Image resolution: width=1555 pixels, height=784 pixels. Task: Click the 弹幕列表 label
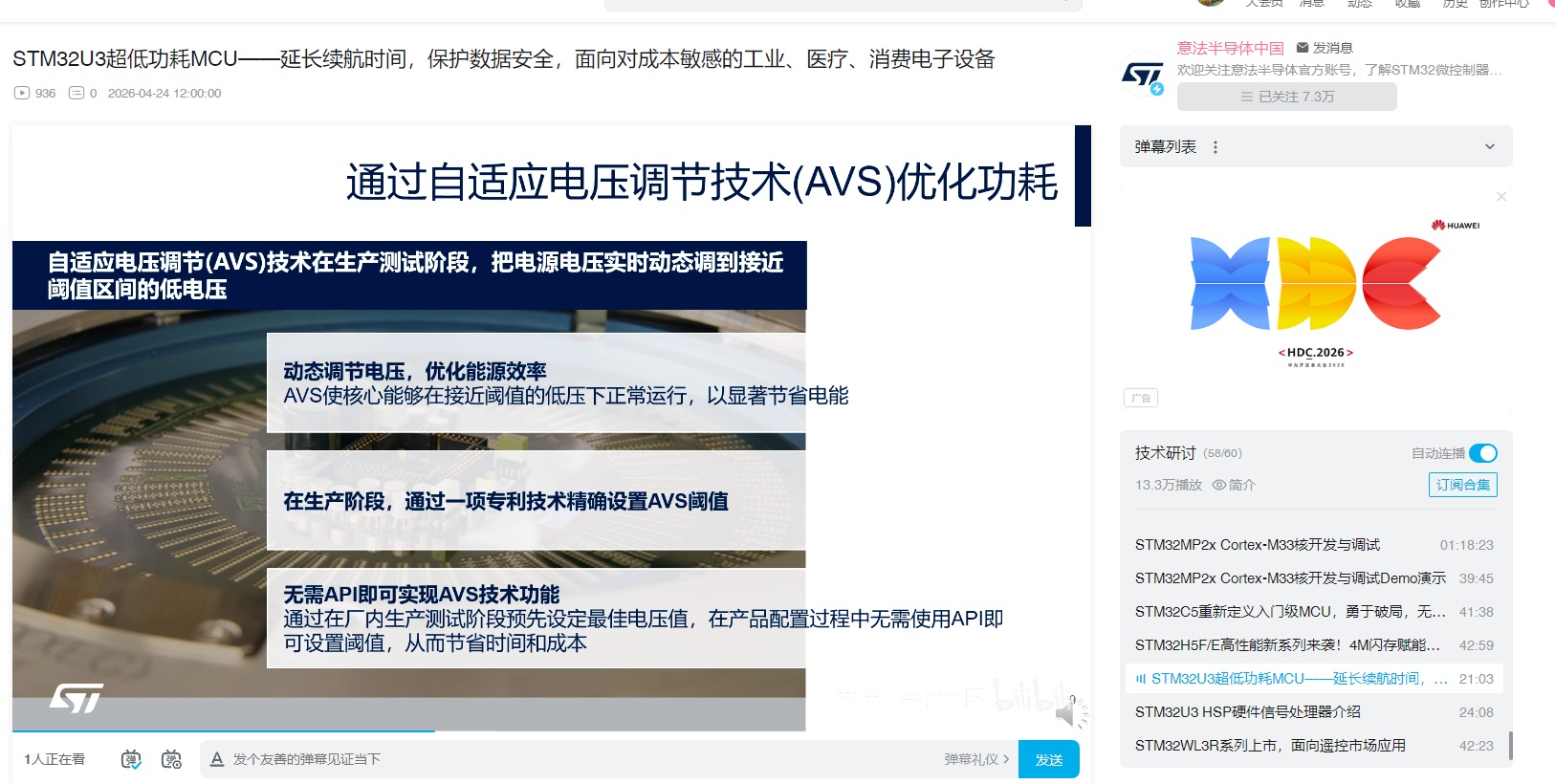[x=1166, y=147]
